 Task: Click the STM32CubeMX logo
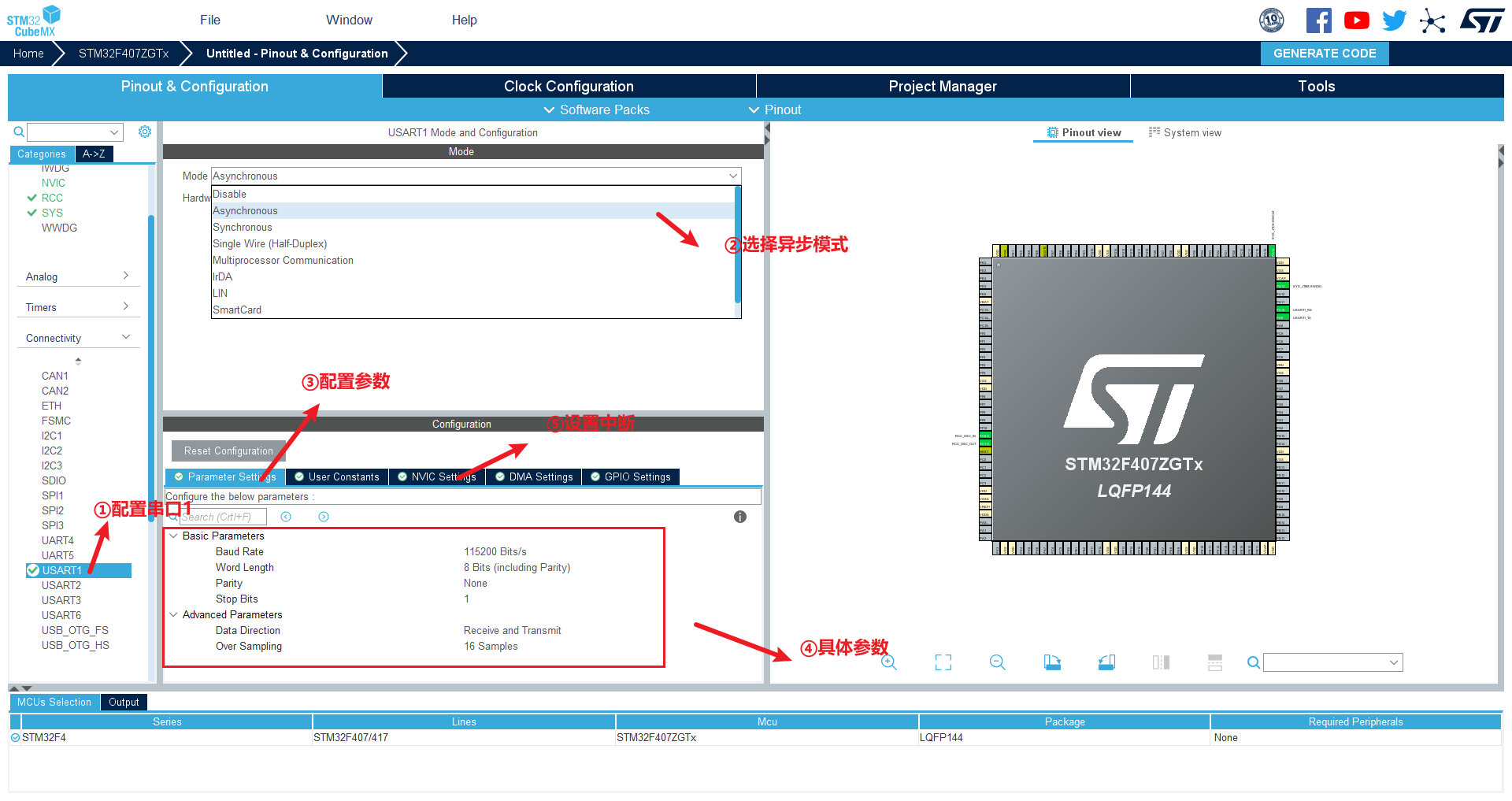34,20
